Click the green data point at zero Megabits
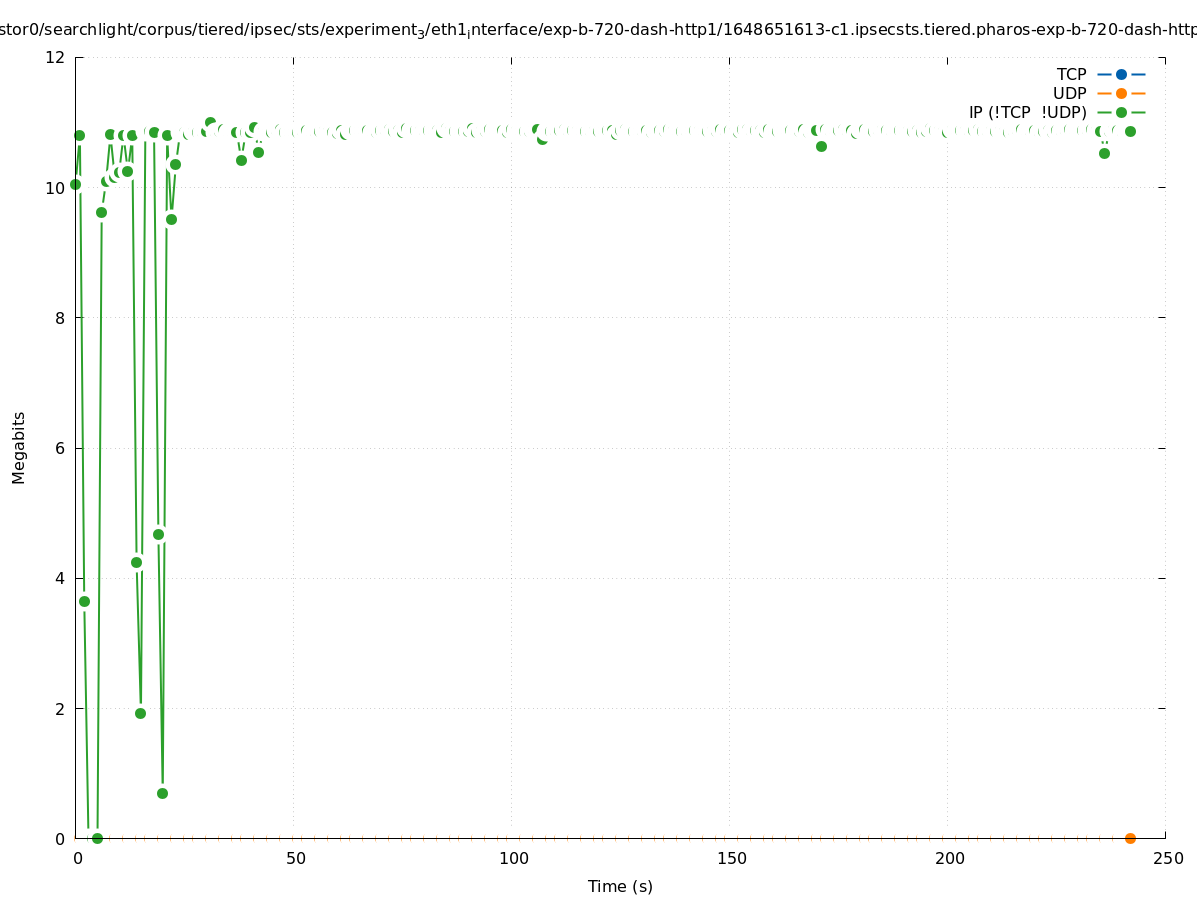Viewport: 1197px width, 900px height. [x=97, y=838]
